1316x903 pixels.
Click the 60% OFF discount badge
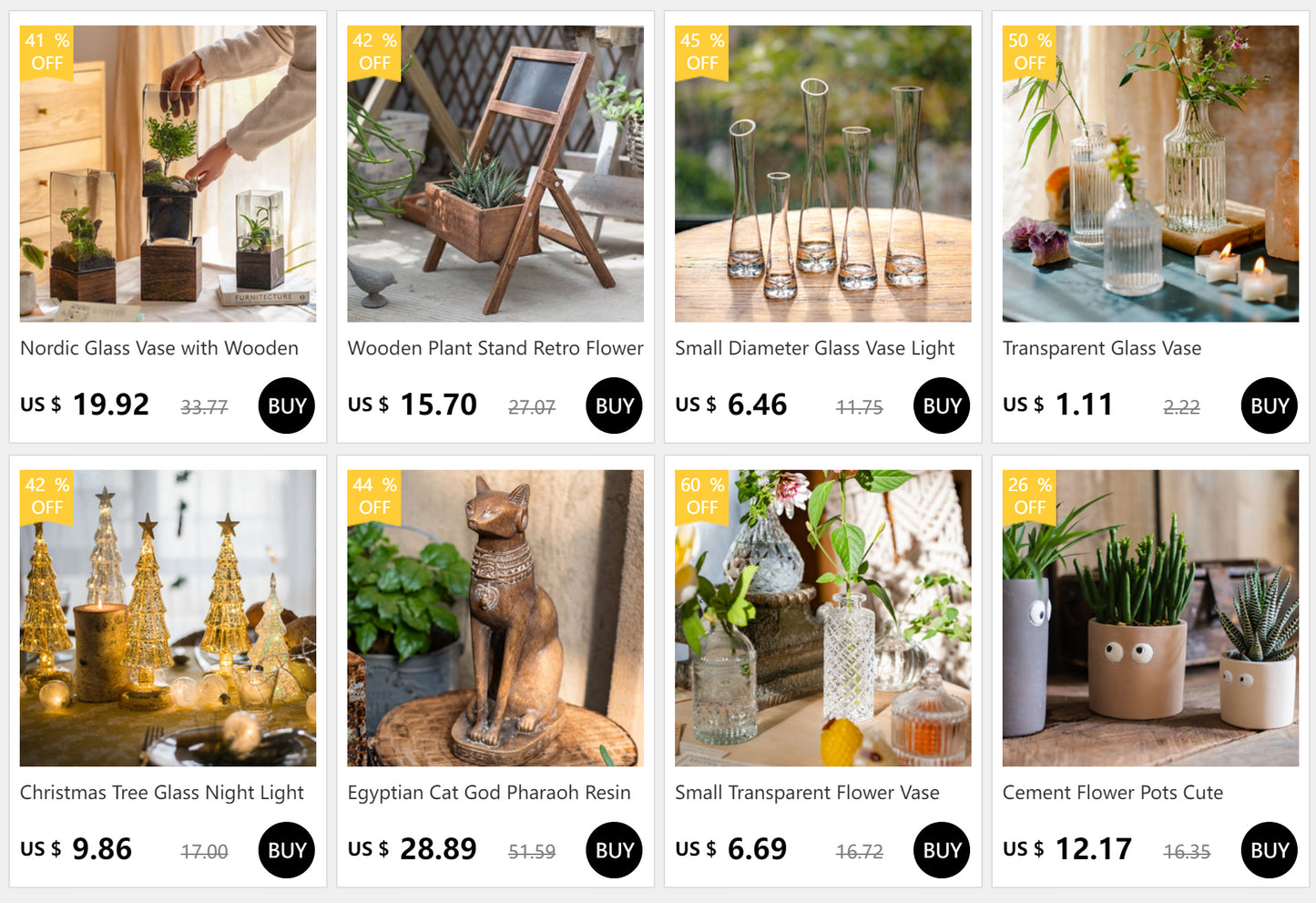point(702,497)
